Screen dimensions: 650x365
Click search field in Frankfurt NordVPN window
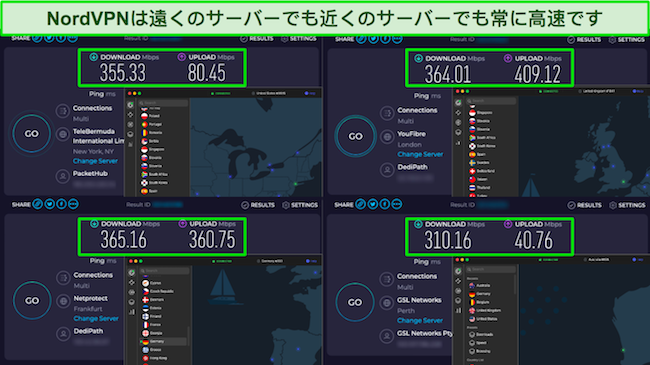coord(164,270)
